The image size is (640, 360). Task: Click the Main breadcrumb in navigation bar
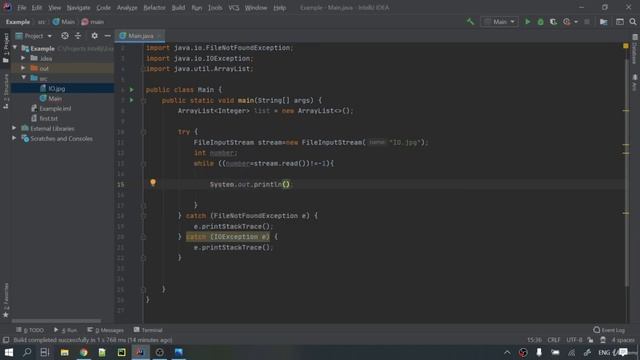coord(64,22)
